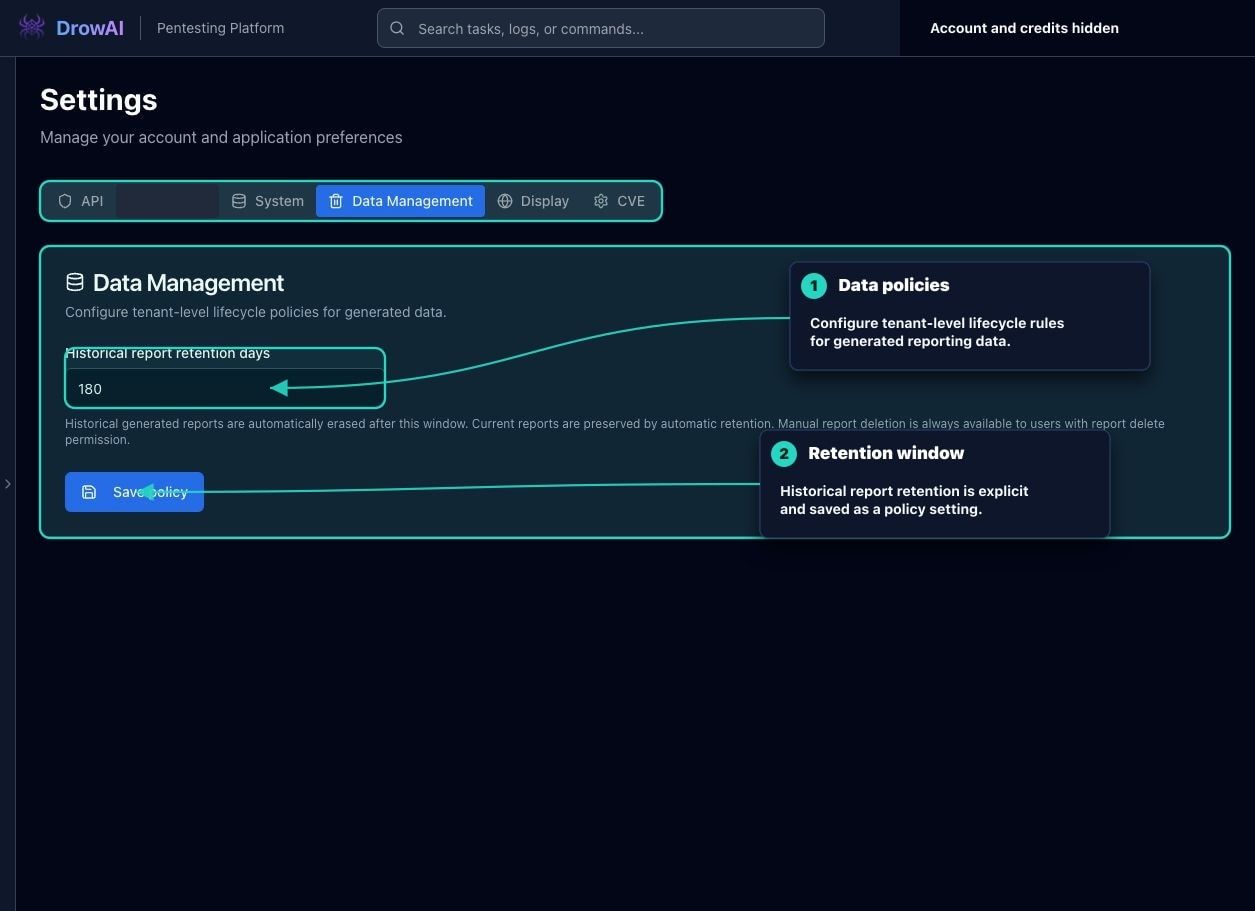Image resolution: width=1255 pixels, height=911 pixels.
Task: Click the gear icon on CVE tab
Action: click(601, 201)
